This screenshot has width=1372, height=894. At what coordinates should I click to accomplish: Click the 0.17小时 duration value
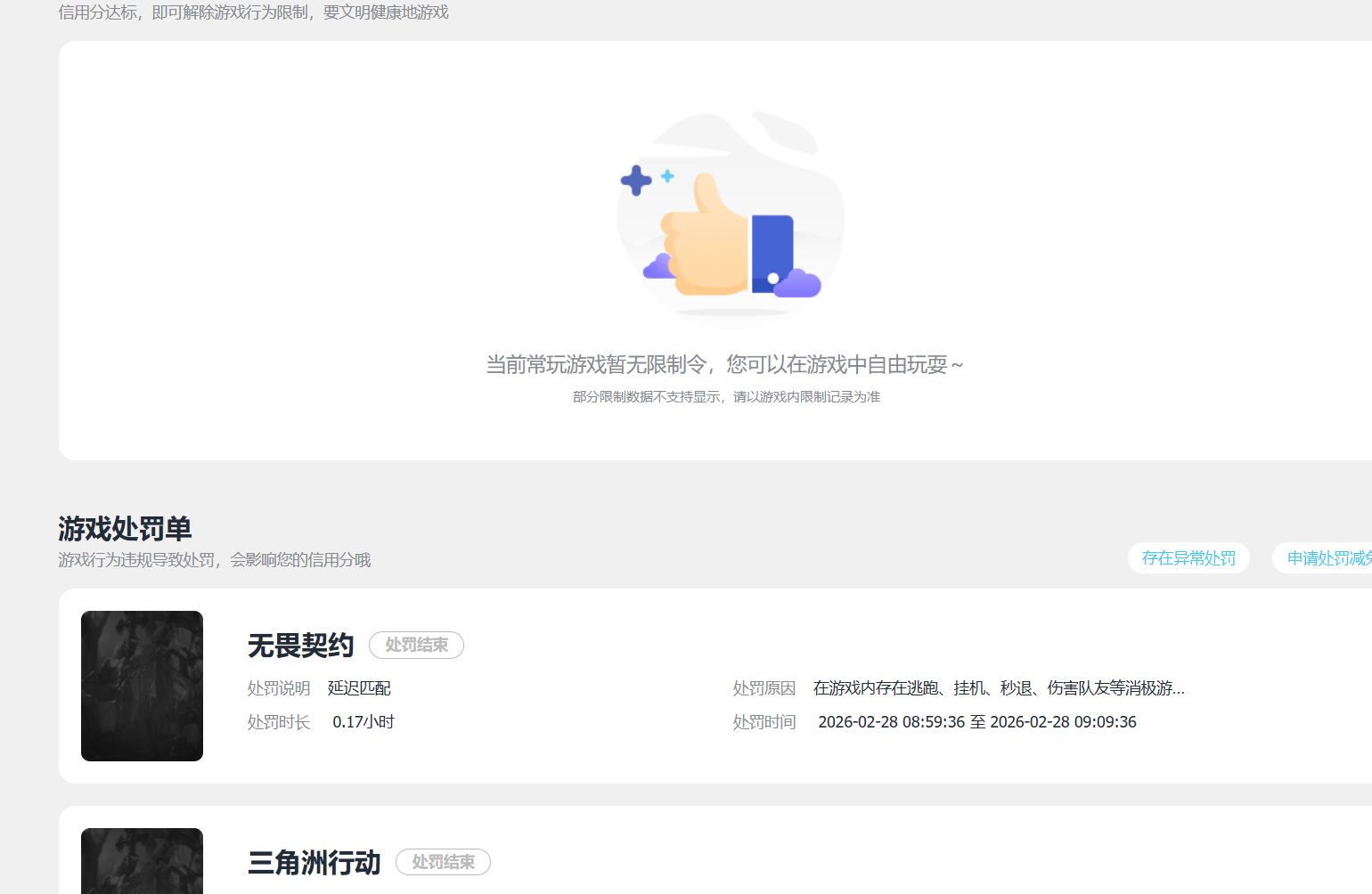pos(363,722)
